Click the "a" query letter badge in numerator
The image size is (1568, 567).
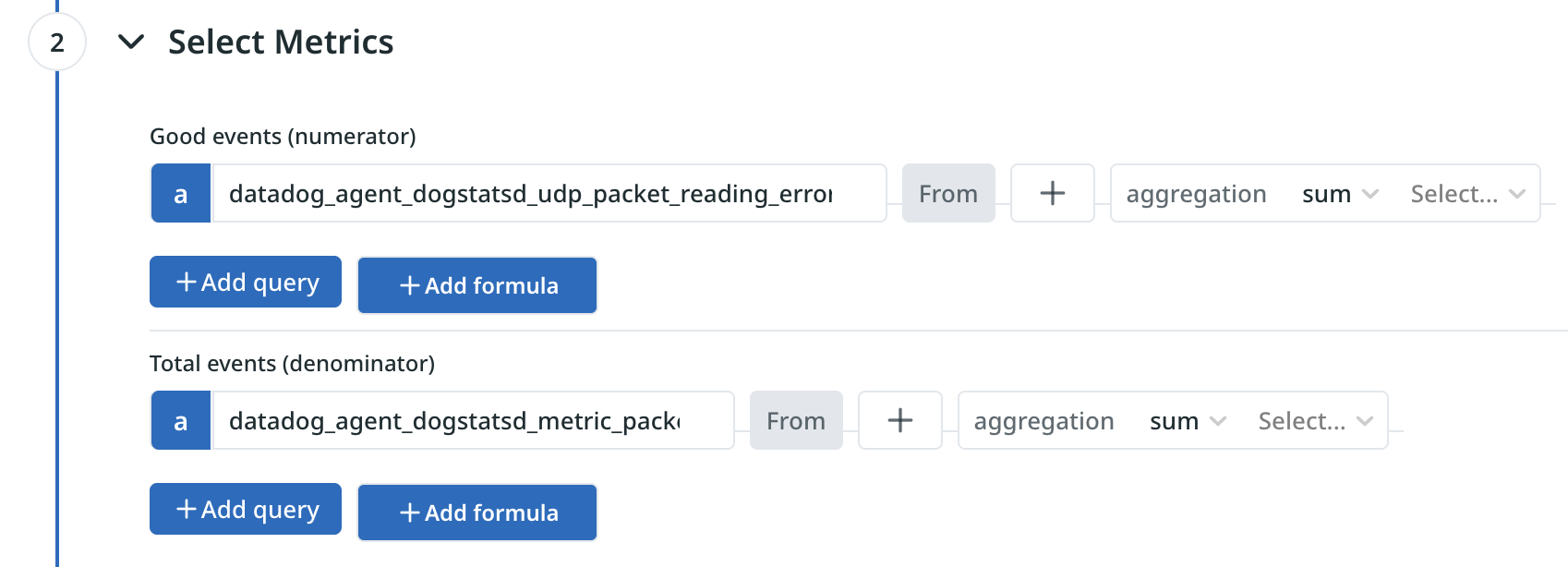tap(180, 193)
